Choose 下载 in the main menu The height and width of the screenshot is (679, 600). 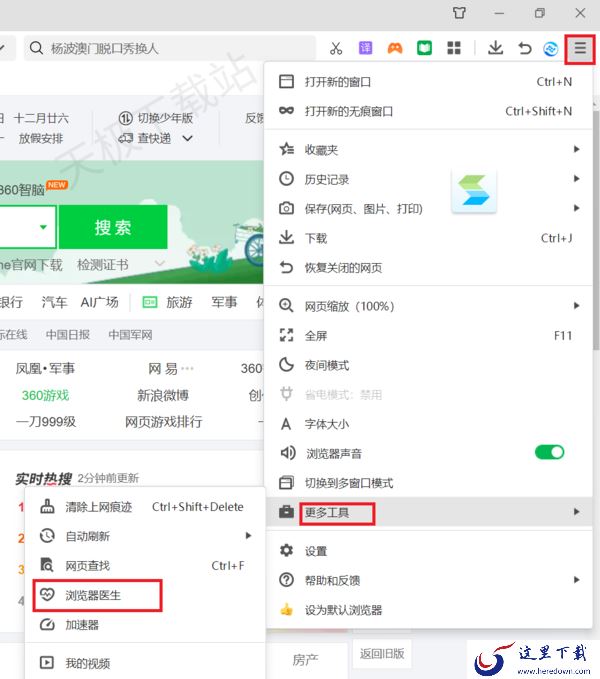click(428, 238)
